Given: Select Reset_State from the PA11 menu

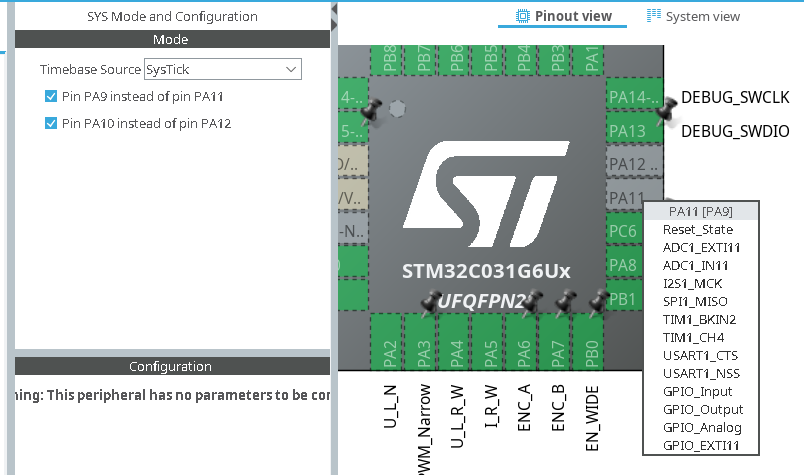Looking at the screenshot, I should (x=700, y=229).
